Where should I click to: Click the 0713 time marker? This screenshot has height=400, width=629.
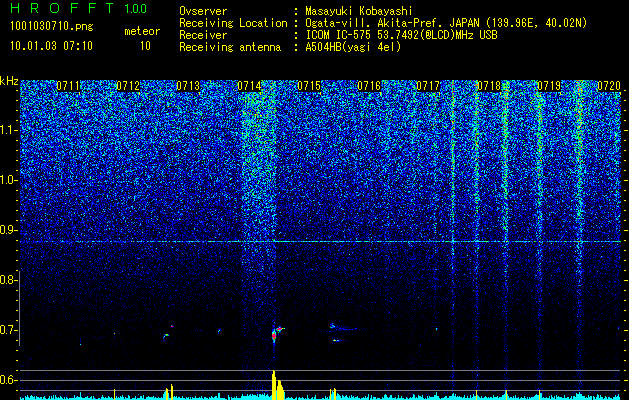[188, 86]
